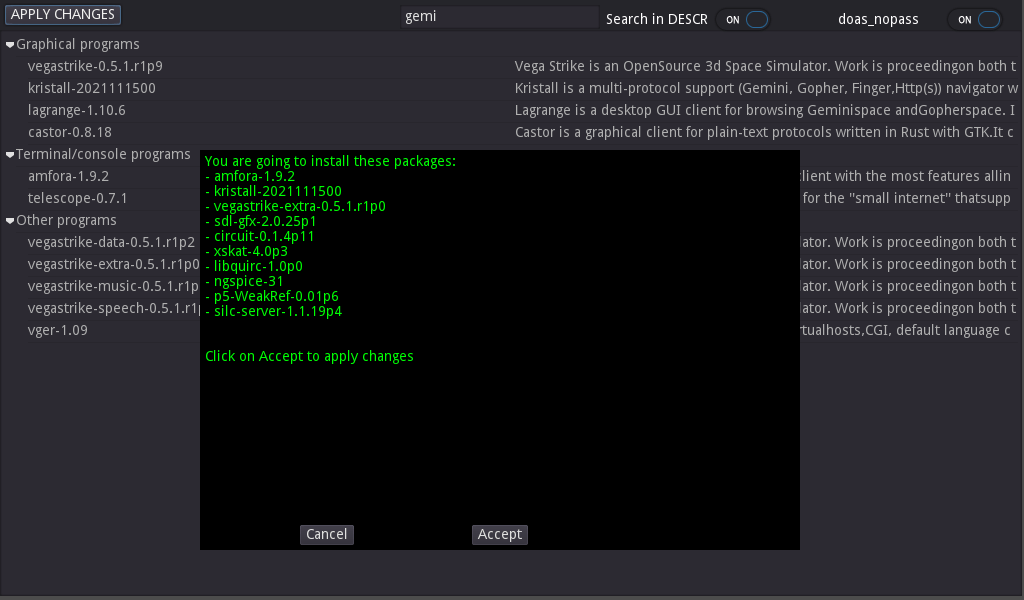This screenshot has height=600, width=1024.
Task: Select the lagrange-1.10.6 package
Action: (x=76, y=110)
